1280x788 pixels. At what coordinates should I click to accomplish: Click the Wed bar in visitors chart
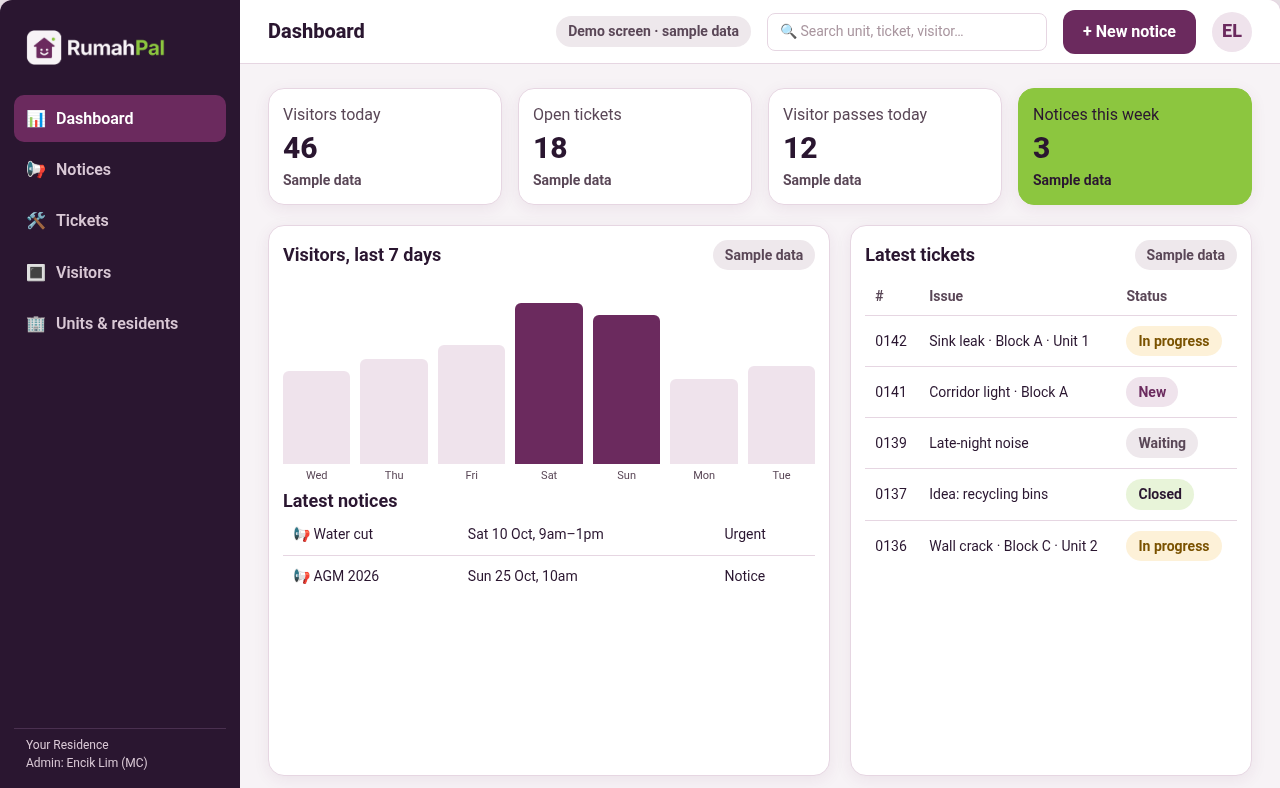click(316, 417)
